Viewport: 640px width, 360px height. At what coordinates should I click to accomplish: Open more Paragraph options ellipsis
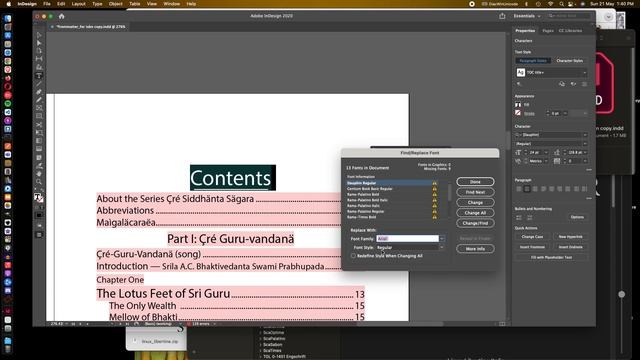[x=589, y=198]
